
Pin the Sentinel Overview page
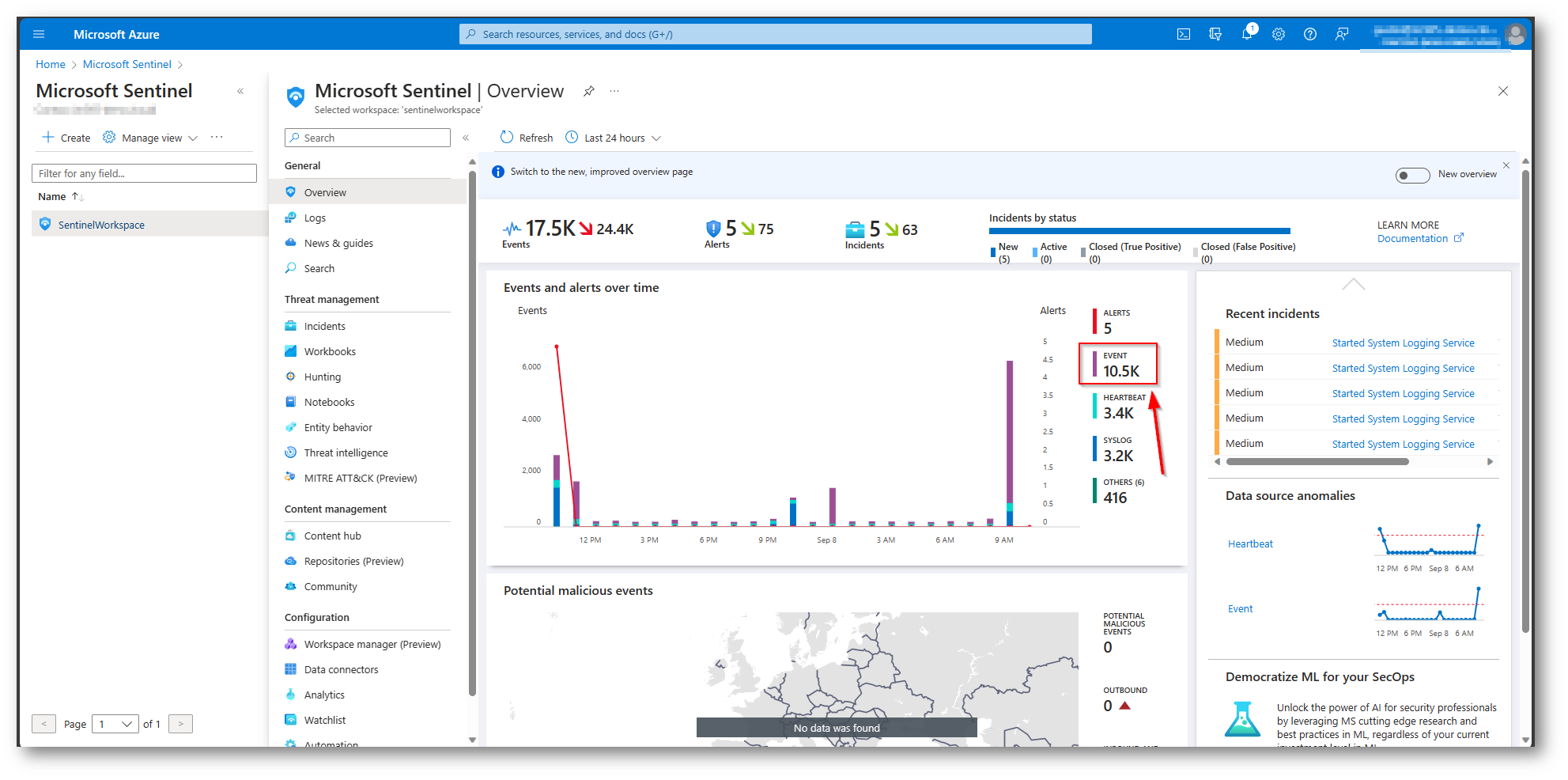click(589, 92)
